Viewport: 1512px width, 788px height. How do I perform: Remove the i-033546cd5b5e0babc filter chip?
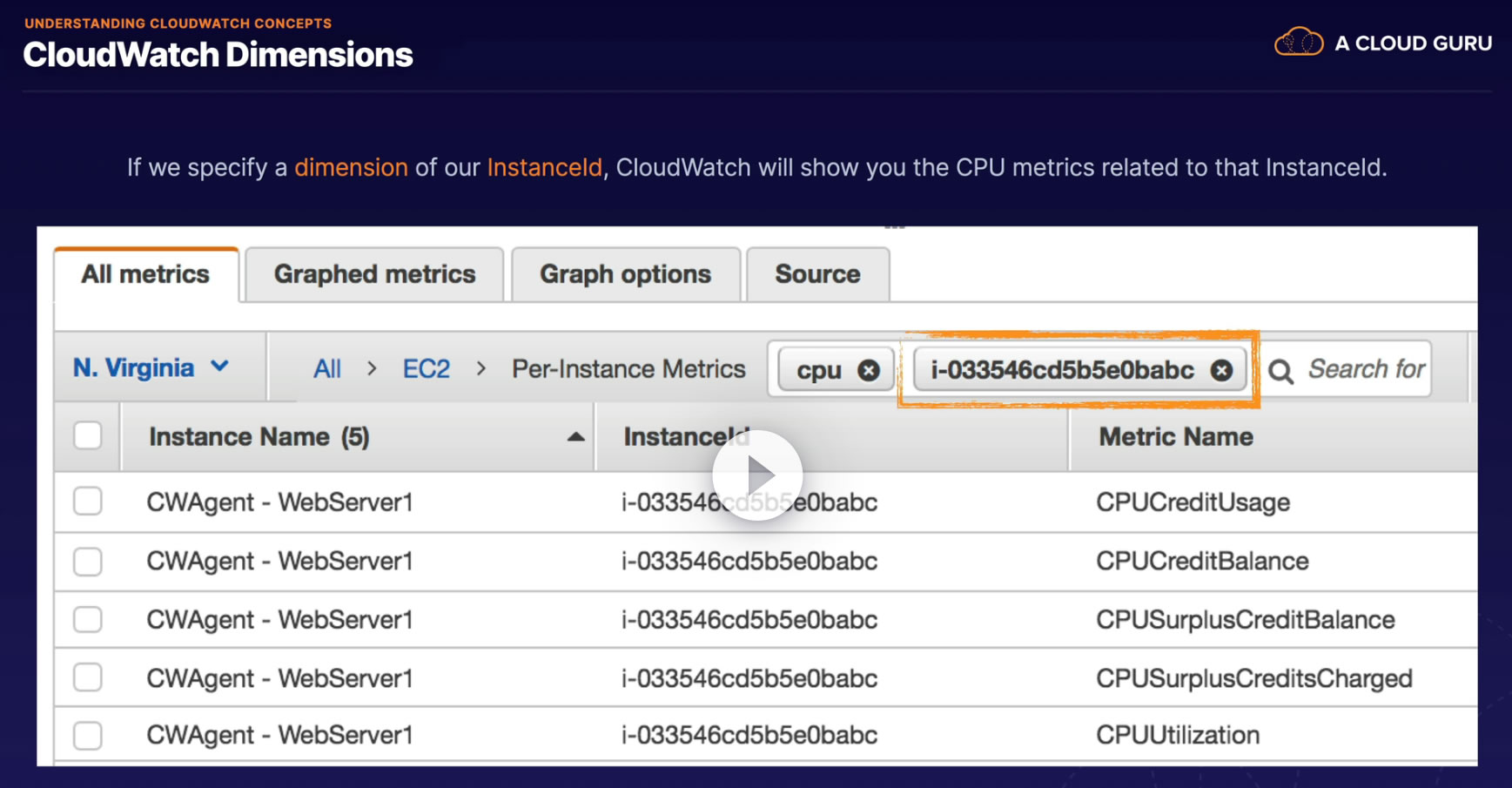point(1221,370)
